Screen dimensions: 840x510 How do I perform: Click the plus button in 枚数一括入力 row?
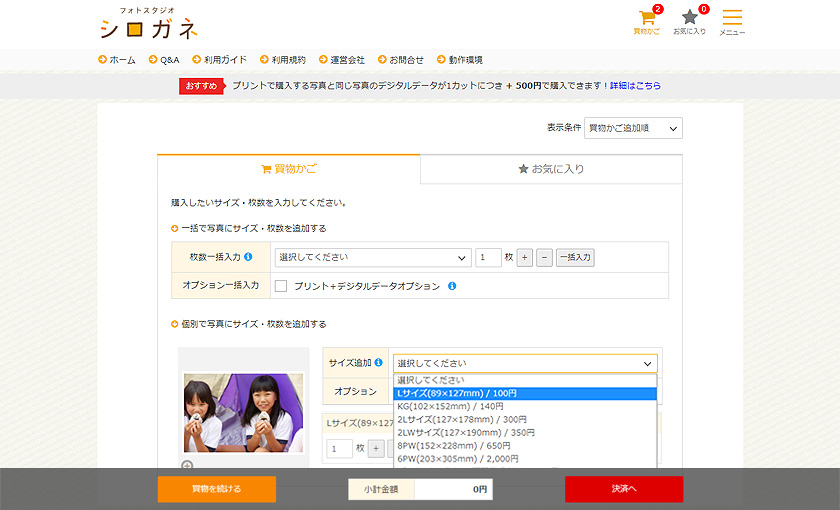tap(524, 258)
